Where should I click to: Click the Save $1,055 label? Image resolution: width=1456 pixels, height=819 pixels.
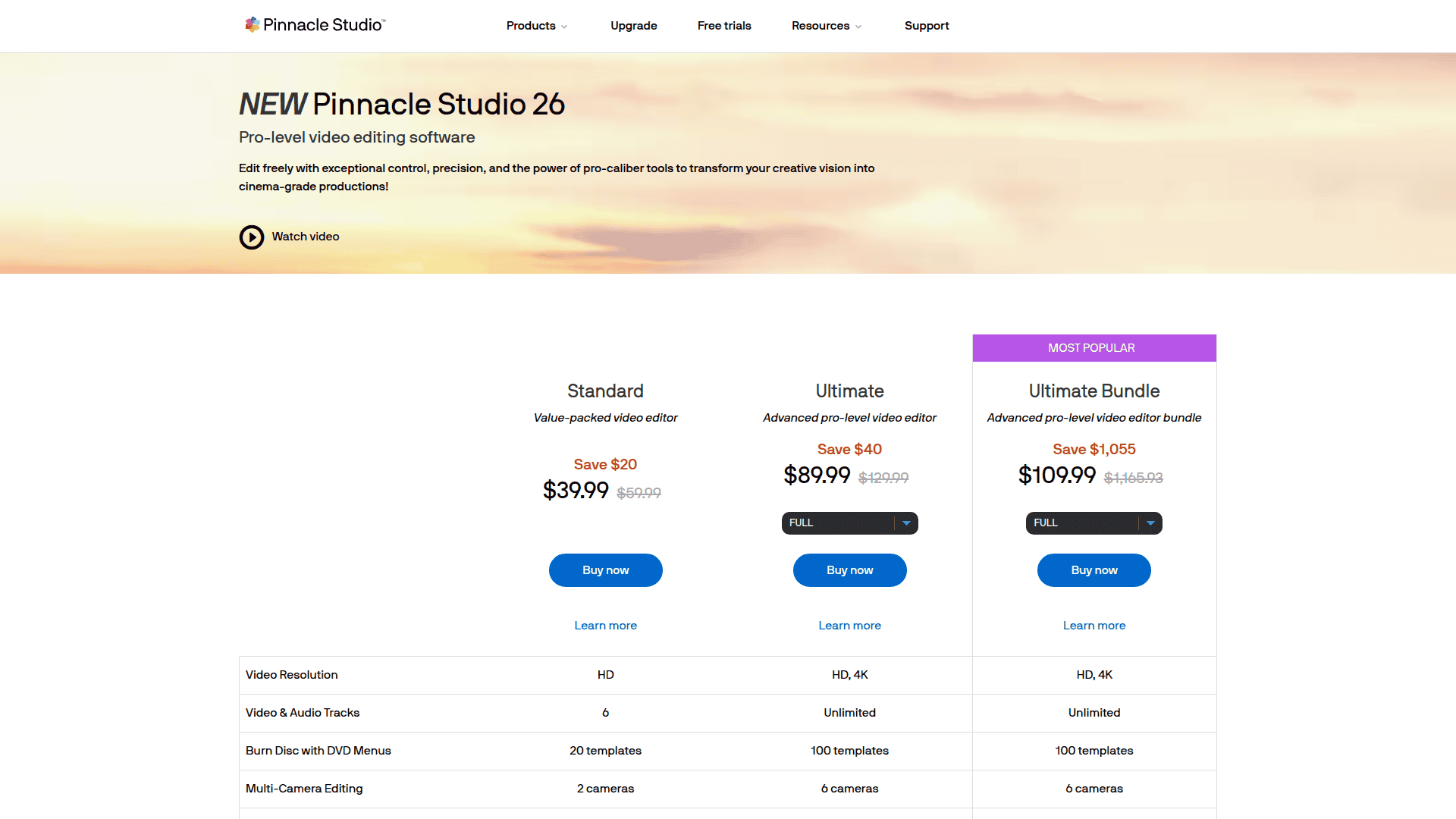coord(1094,450)
